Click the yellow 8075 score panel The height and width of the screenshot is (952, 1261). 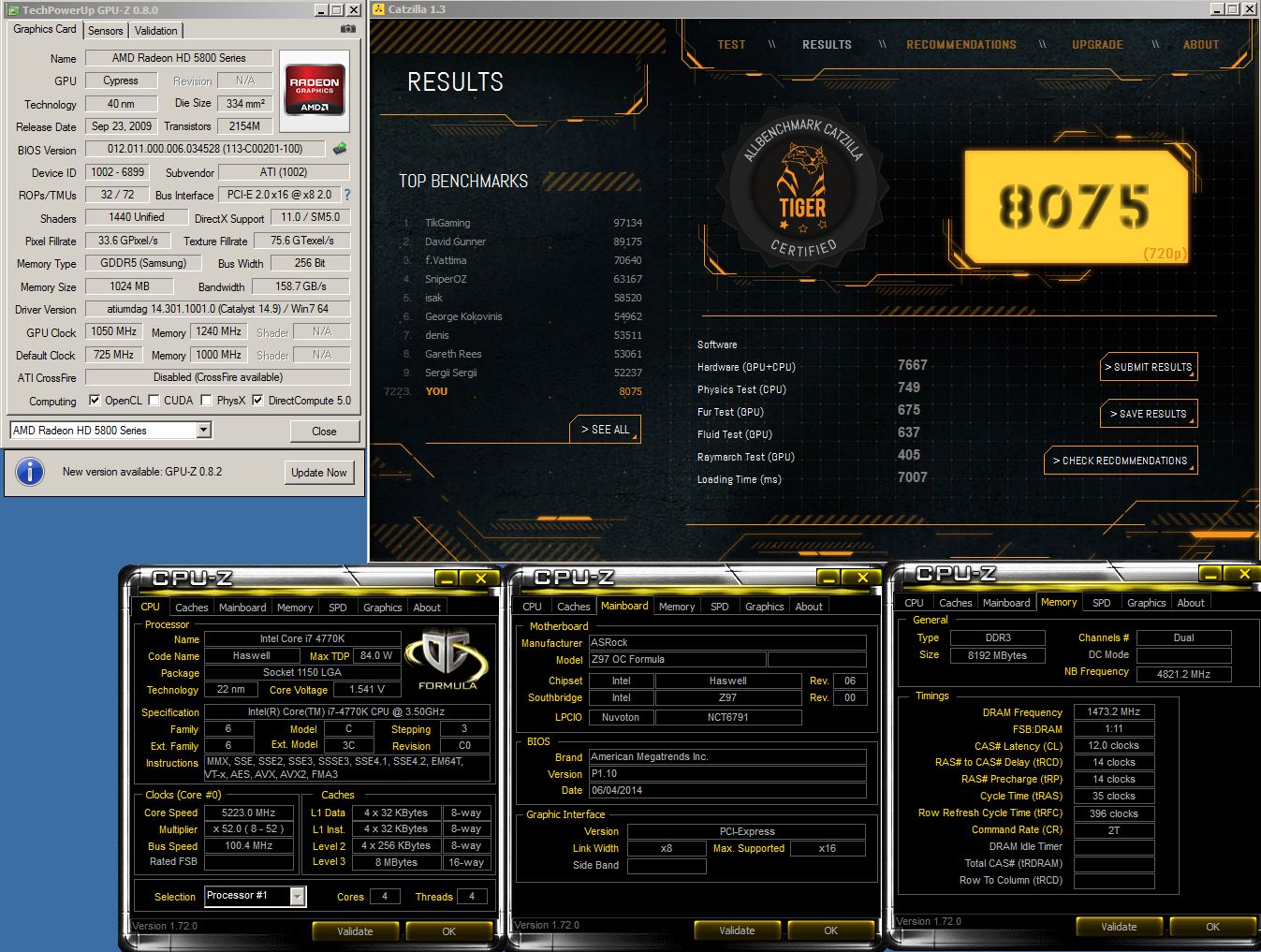point(1075,207)
